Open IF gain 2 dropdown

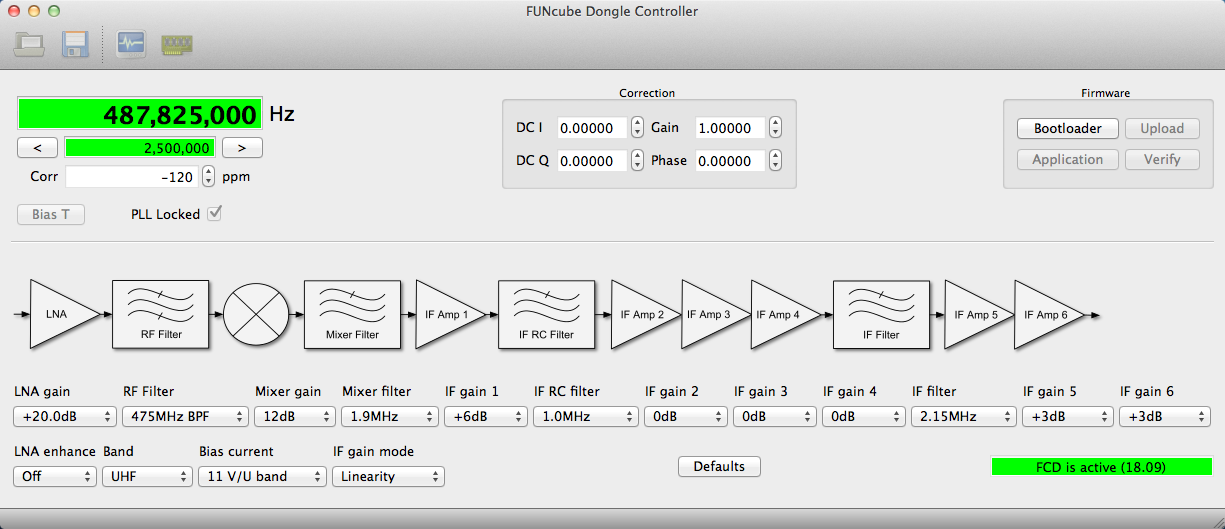(x=686, y=417)
